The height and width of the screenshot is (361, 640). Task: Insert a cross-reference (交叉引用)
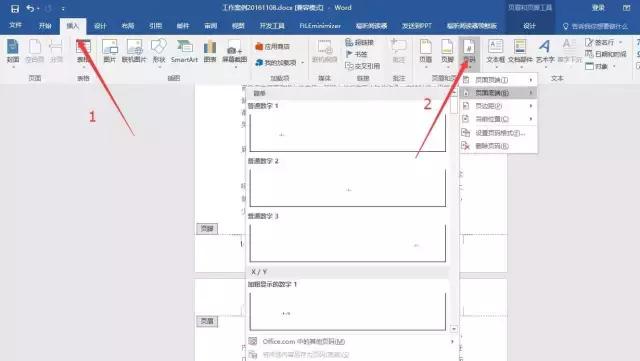click(362, 66)
